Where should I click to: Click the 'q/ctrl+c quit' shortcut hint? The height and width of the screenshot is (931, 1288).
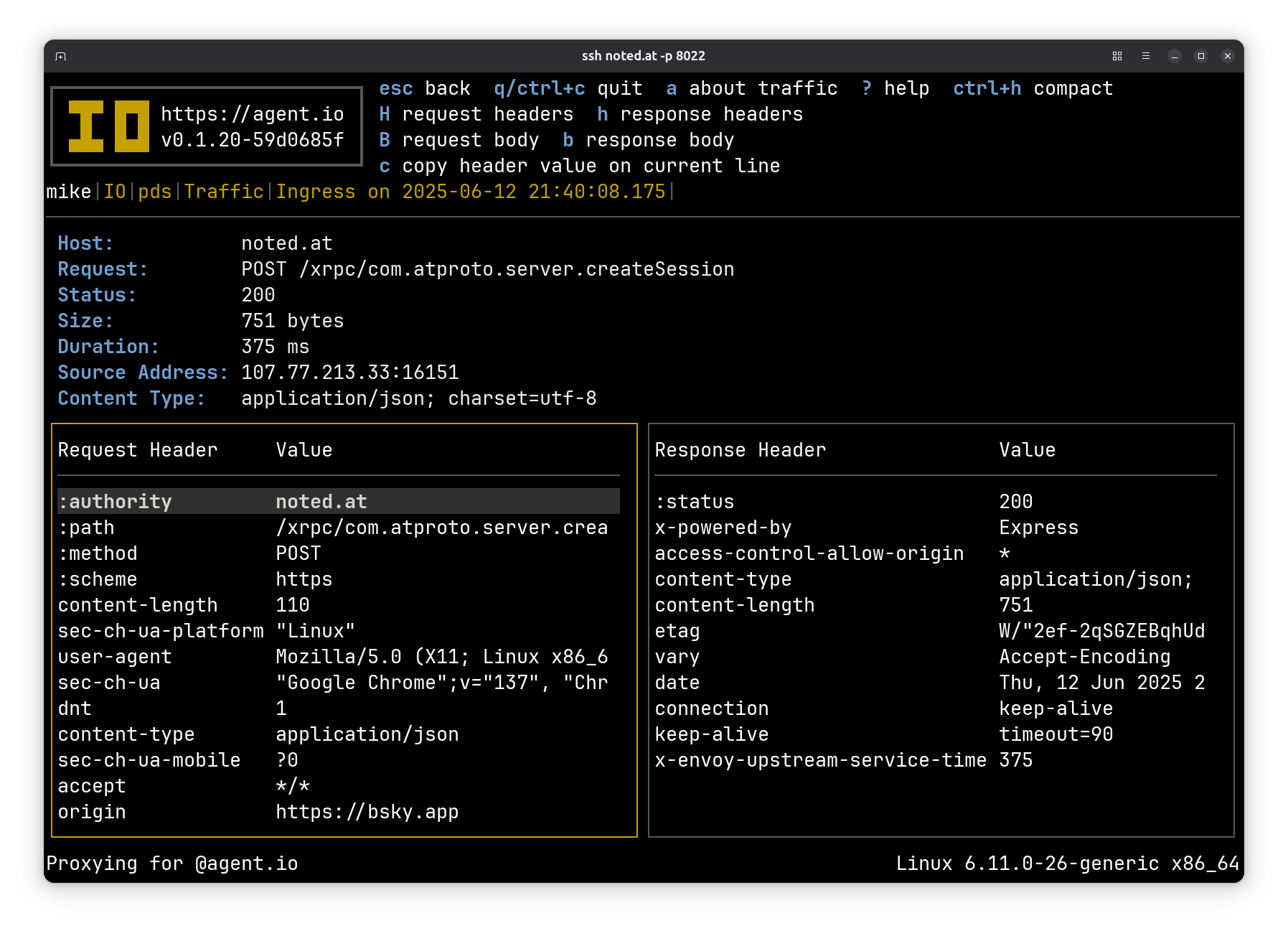tap(568, 88)
